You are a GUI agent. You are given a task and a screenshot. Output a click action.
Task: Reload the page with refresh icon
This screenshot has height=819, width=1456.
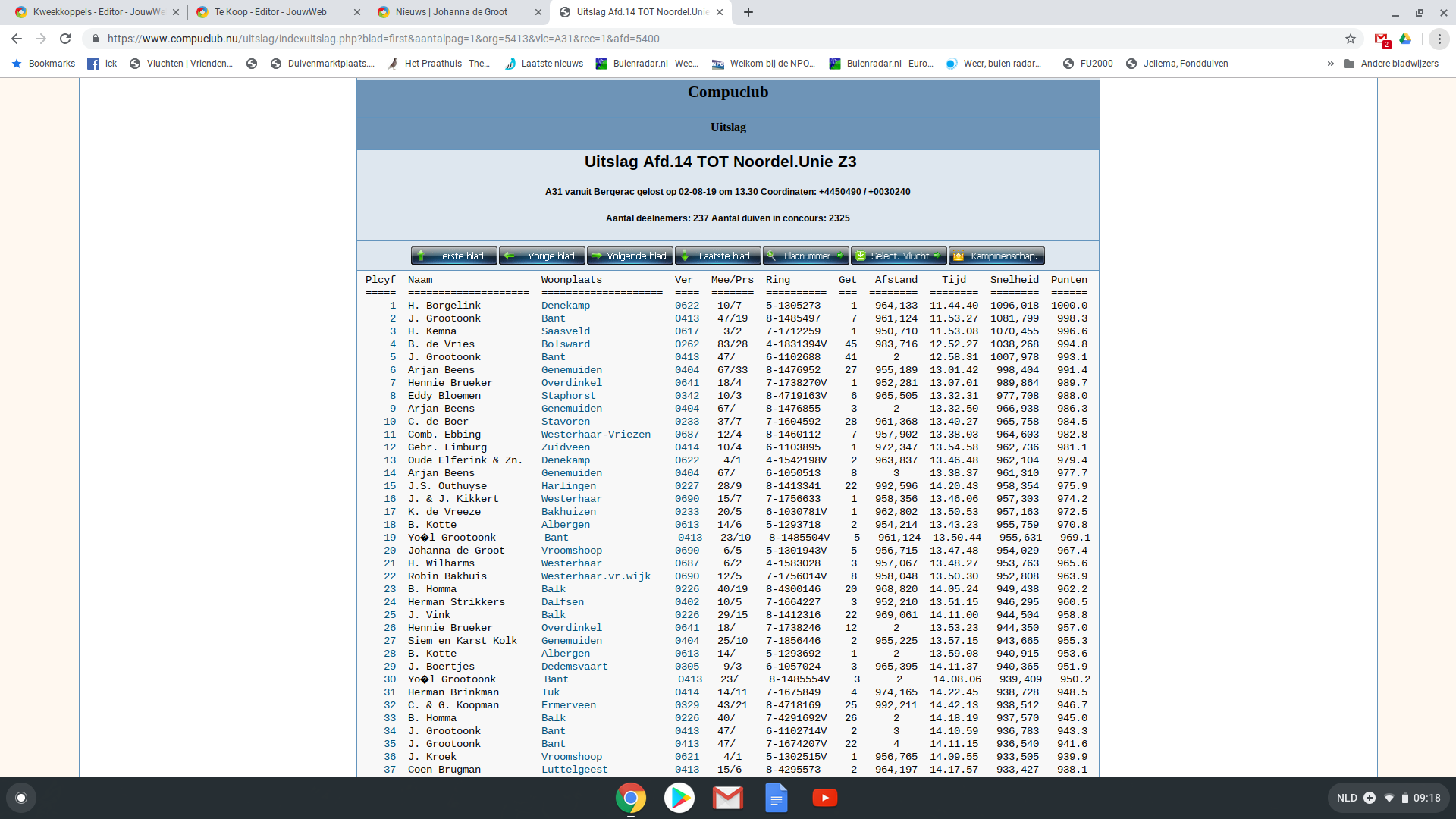[x=65, y=39]
